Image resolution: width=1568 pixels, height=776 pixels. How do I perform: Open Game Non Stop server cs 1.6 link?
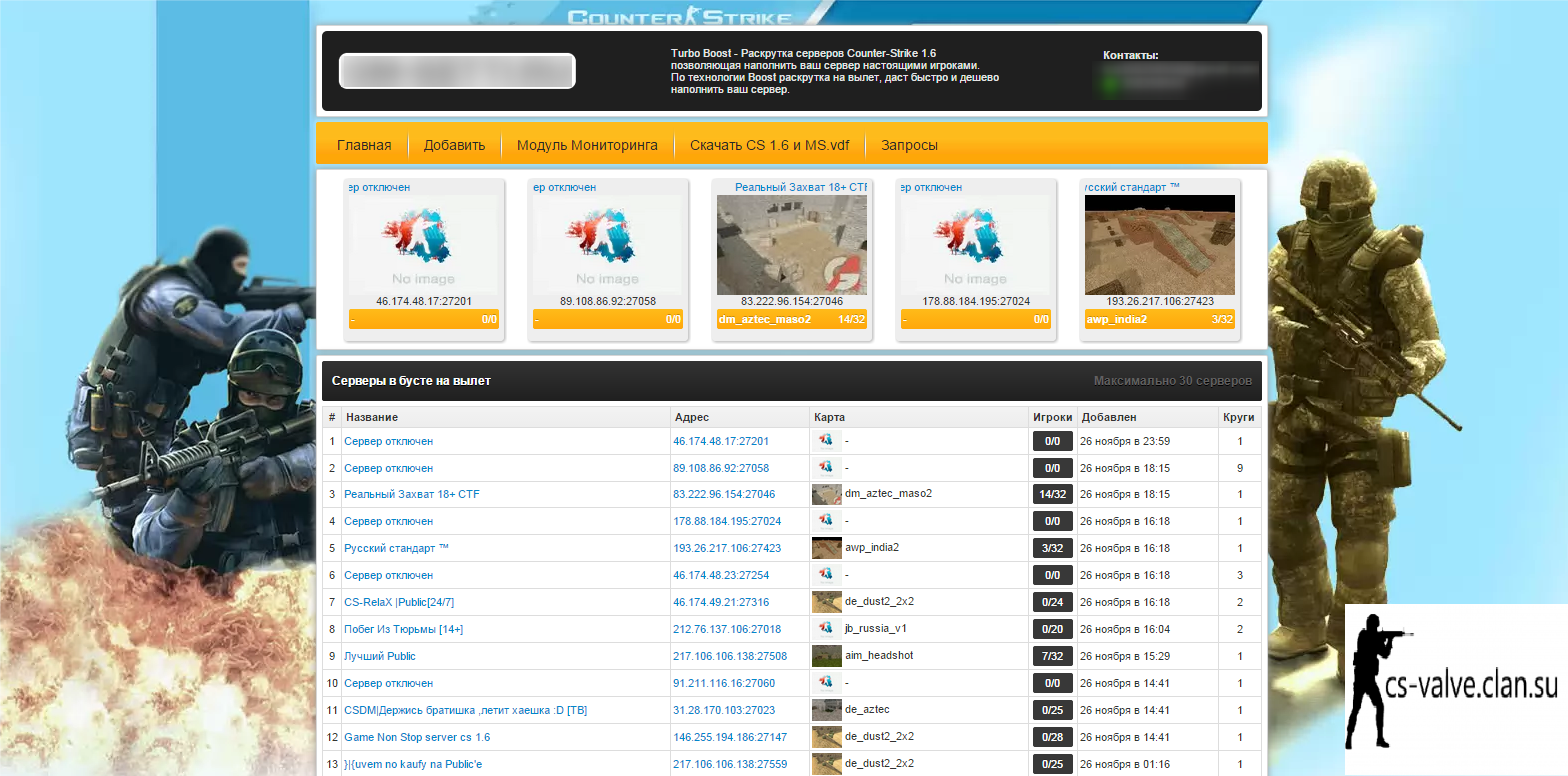[x=417, y=737]
